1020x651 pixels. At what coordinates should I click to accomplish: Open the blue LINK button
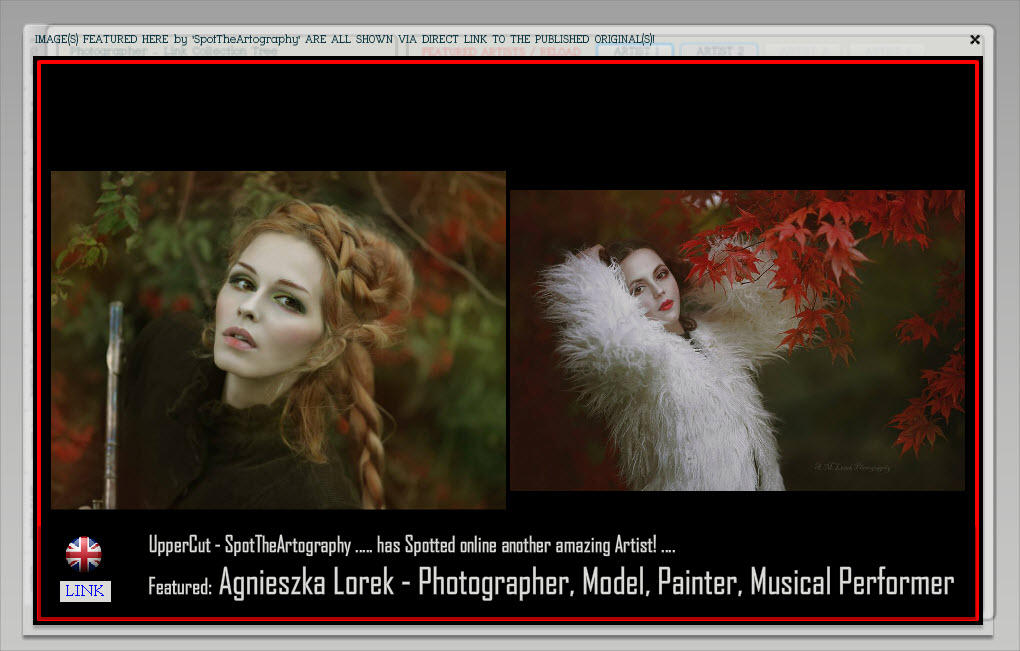(85, 591)
